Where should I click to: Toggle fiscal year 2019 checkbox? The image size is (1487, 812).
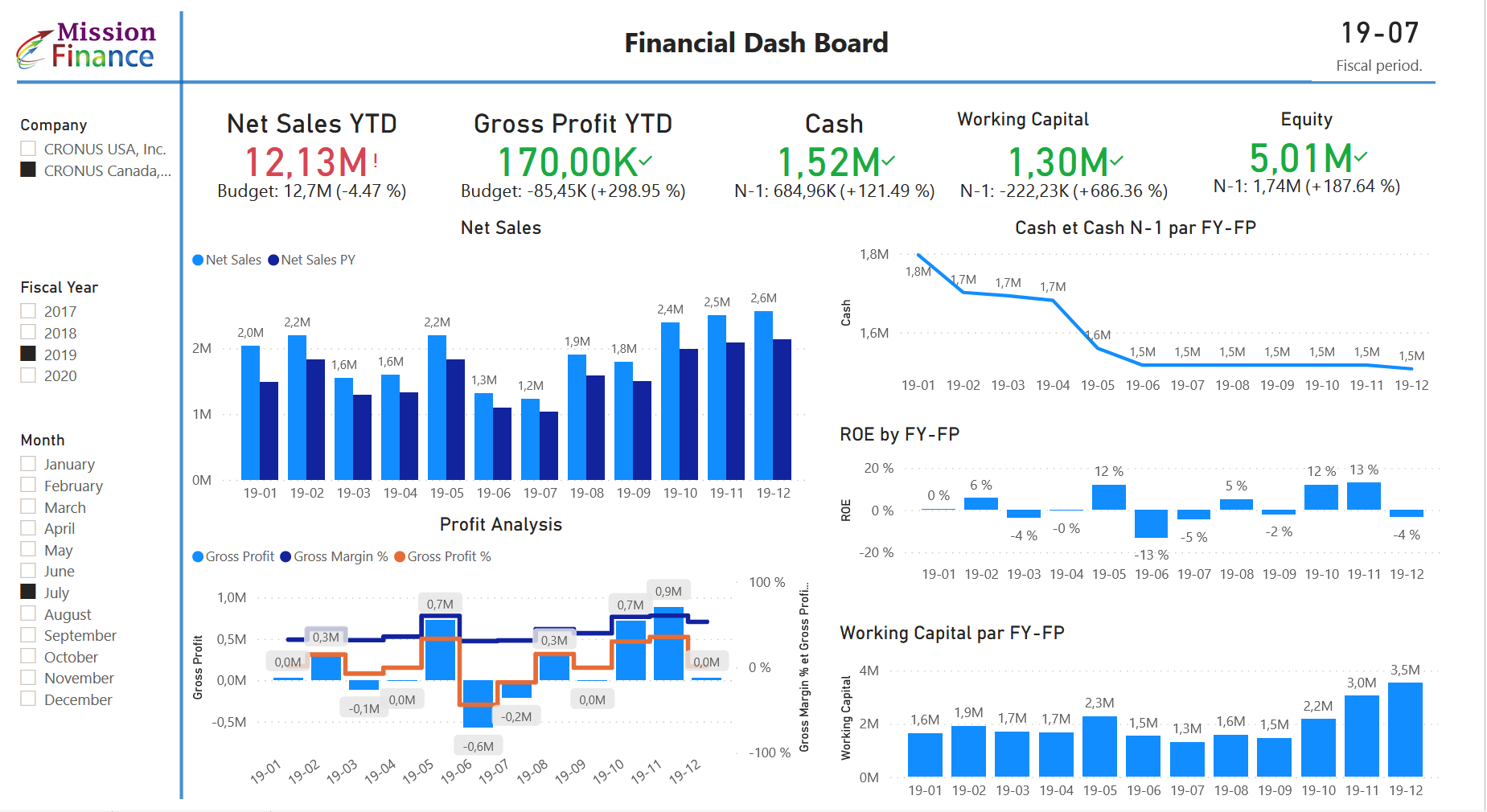pos(28,354)
